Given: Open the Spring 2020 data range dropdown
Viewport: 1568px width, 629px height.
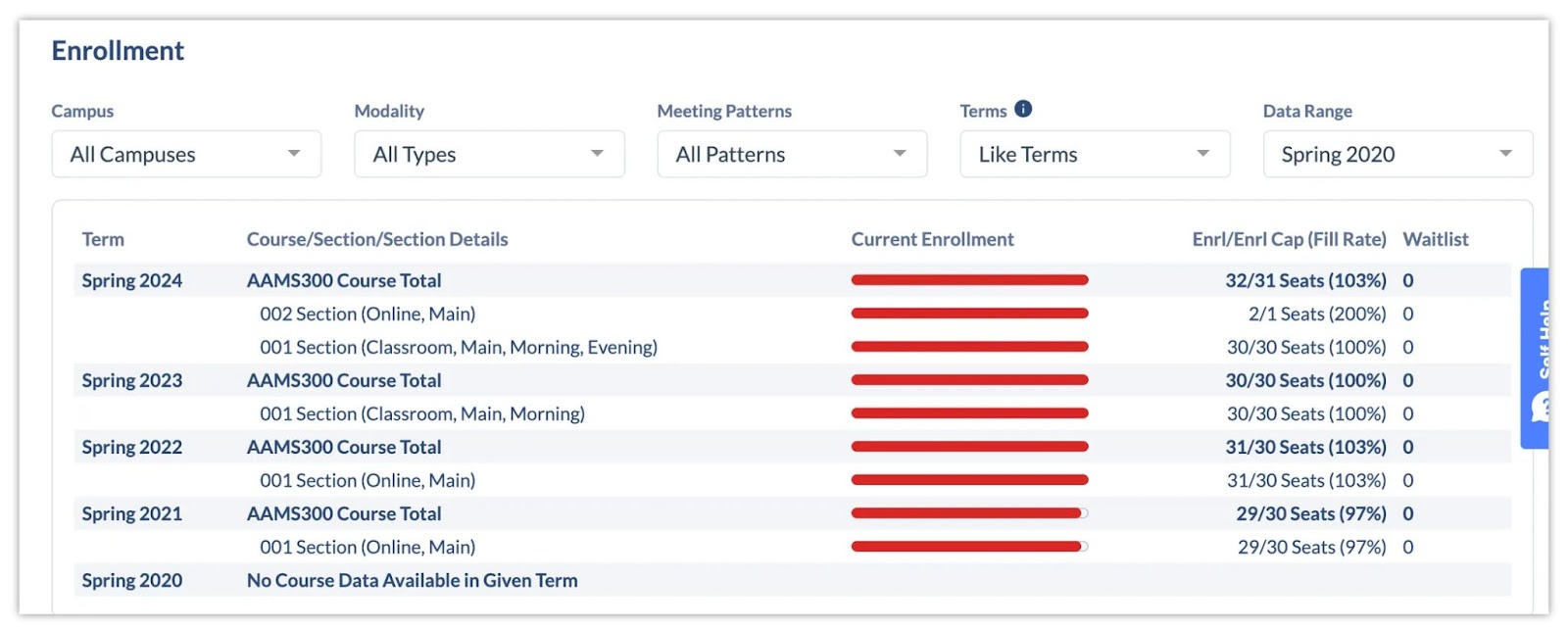Looking at the screenshot, I should click(x=1397, y=154).
